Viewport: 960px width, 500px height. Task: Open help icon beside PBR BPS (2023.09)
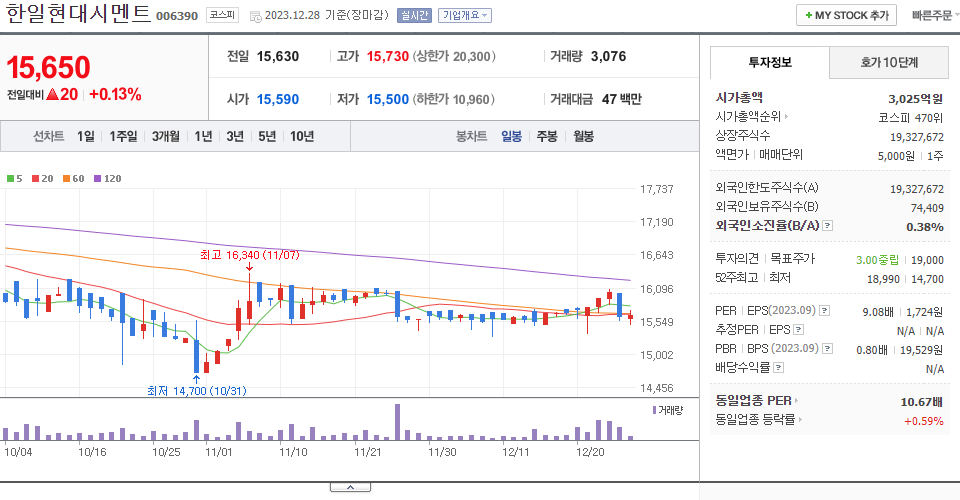coord(827,349)
